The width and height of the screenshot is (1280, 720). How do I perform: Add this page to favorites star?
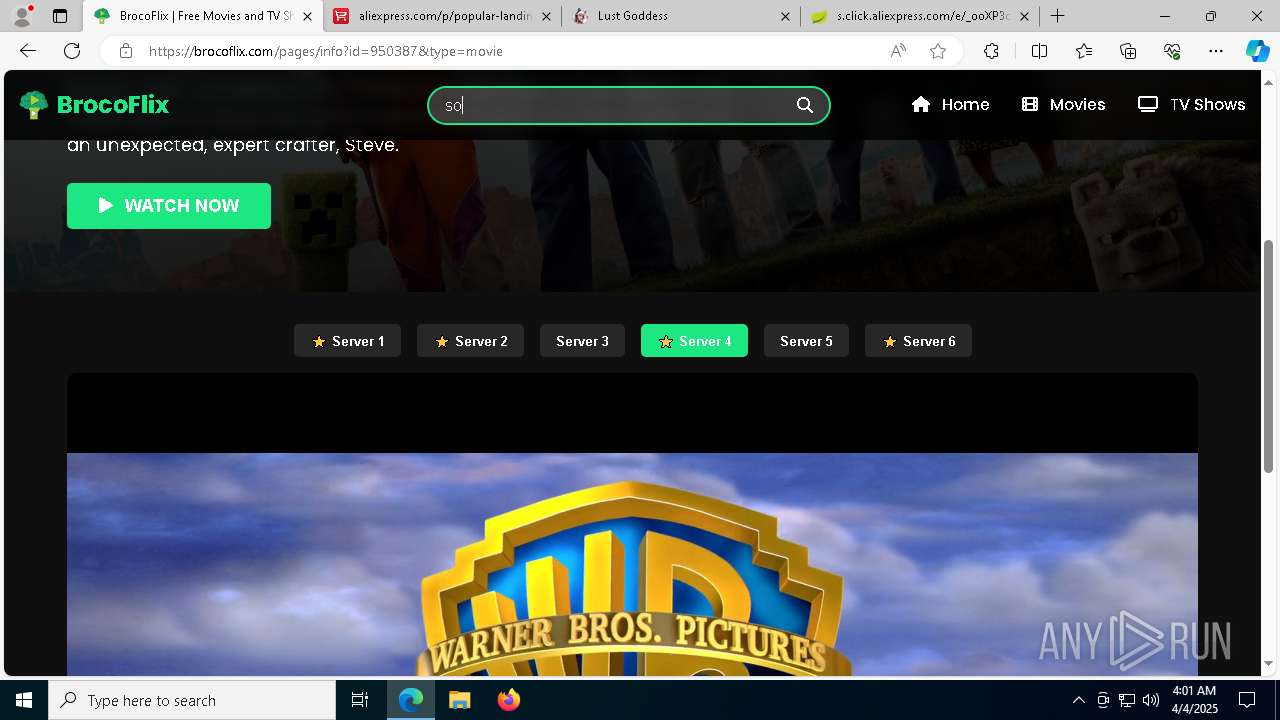(x=938, y=51)
